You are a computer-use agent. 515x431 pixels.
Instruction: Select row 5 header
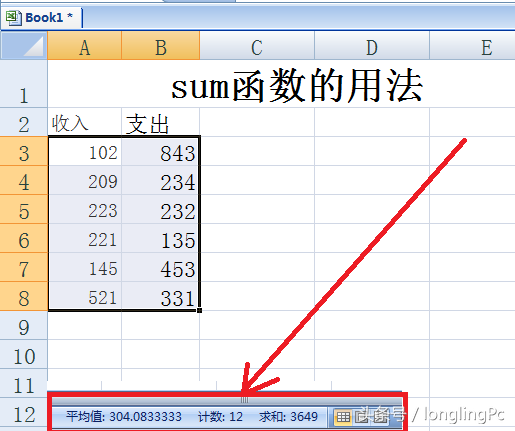pos(24,209)
